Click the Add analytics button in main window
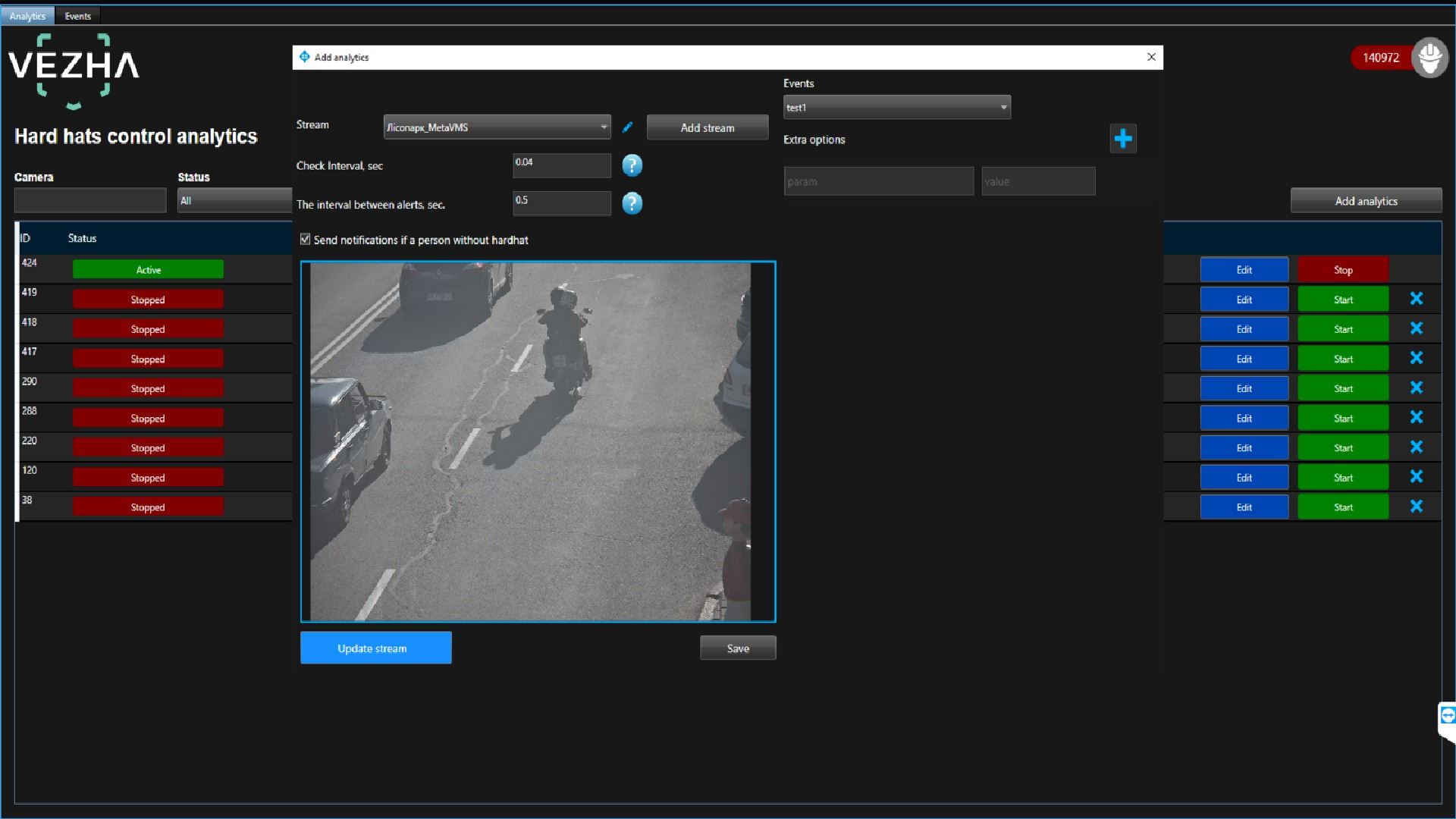This screenshot has height=819, width=1456. coord(1366,201)
